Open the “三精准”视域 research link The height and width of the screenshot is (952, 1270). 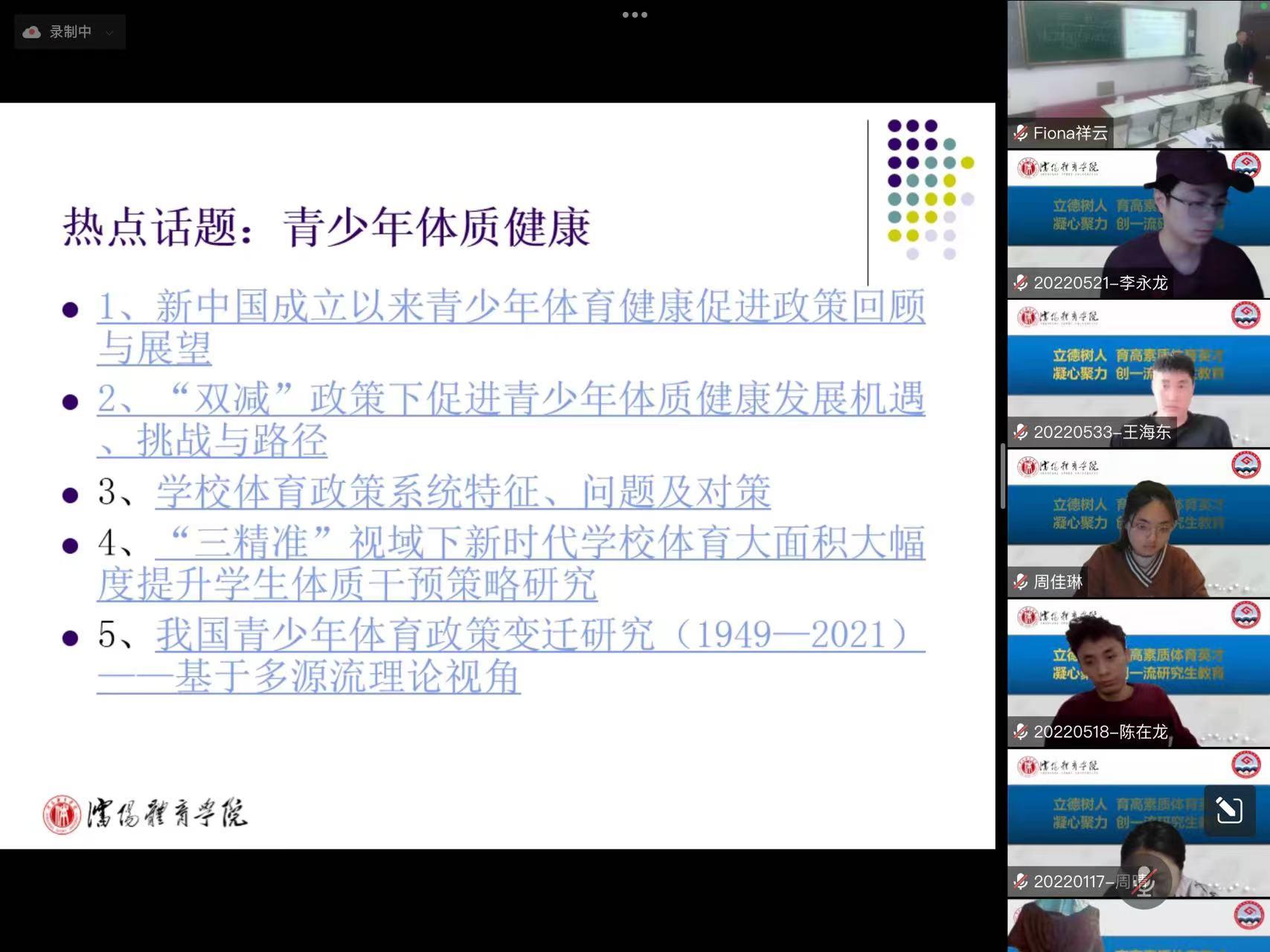tap(540, 543)
